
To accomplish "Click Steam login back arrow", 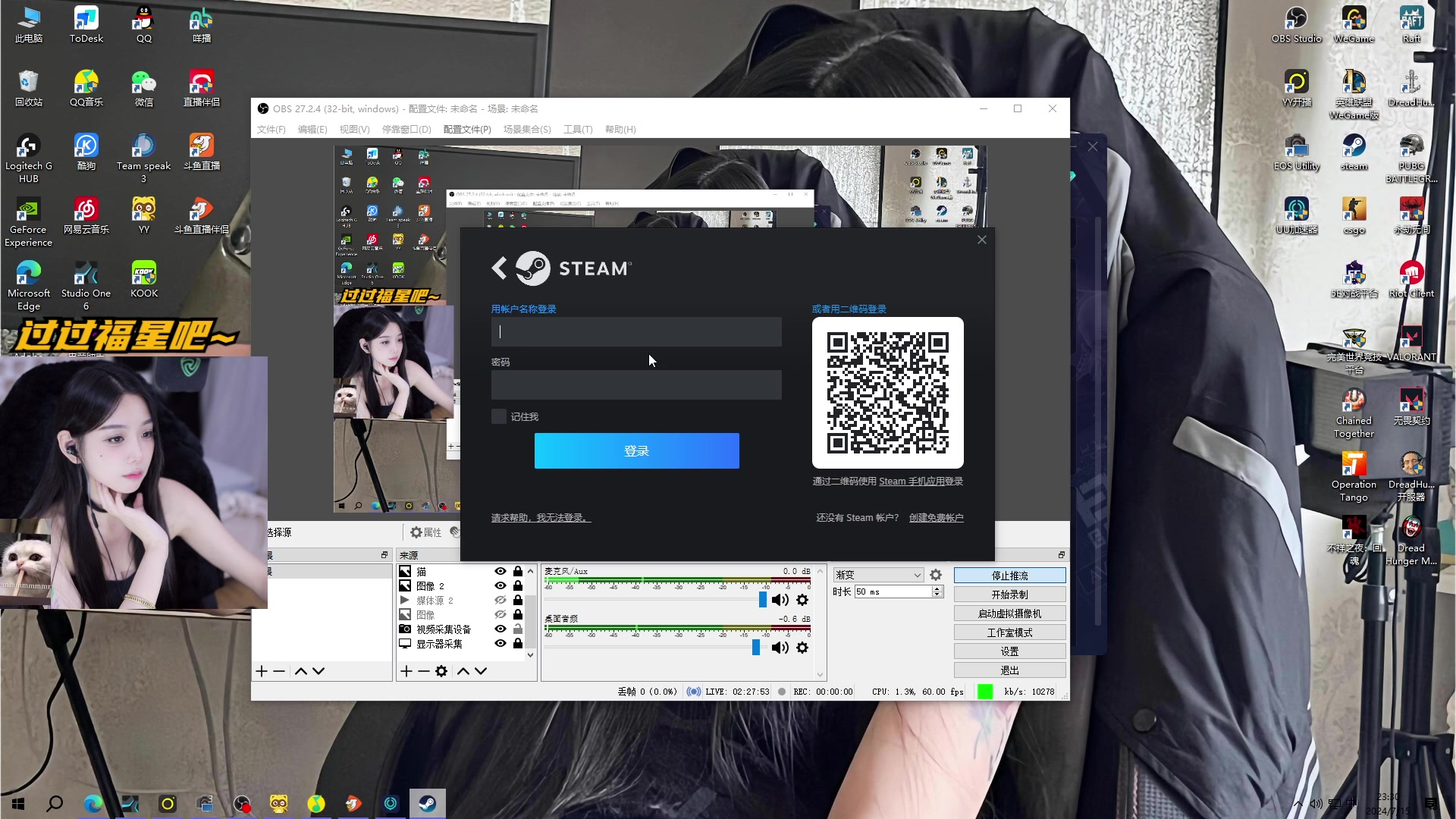I will tap(499, 268).
